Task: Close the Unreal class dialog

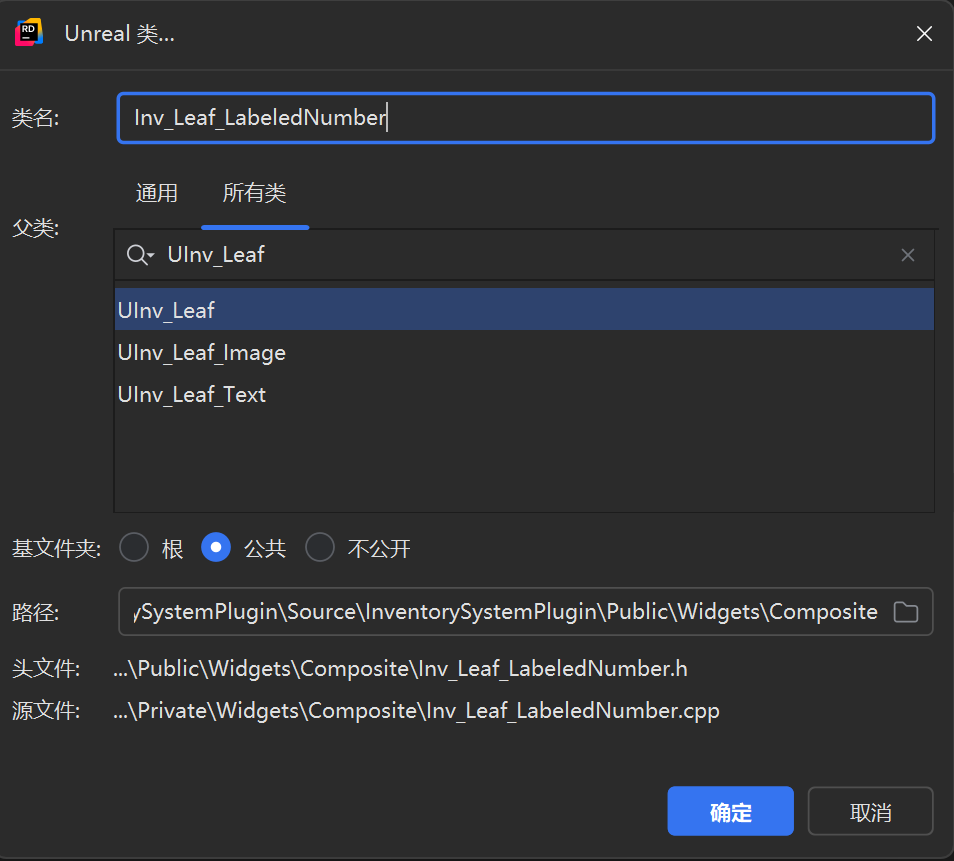Action: click(x=924, y=33)
